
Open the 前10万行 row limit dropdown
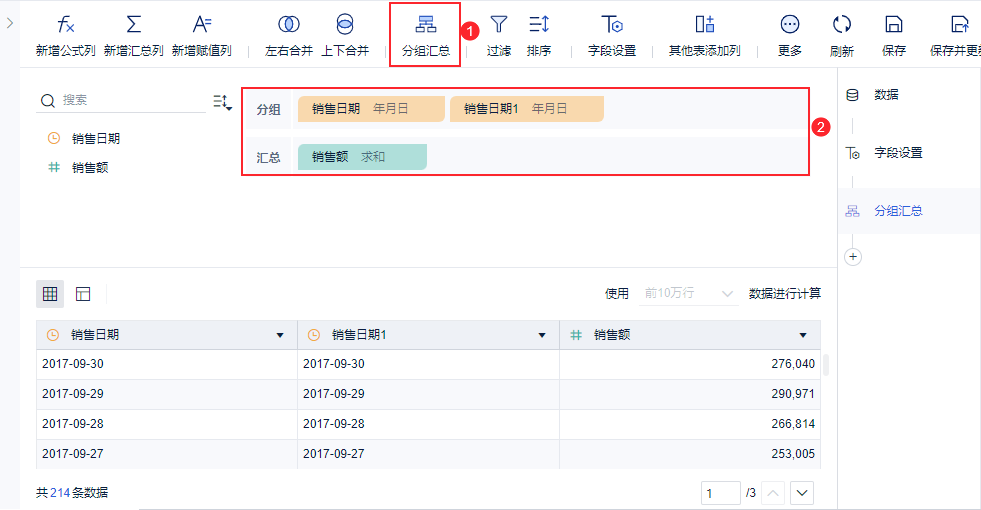[x=688, y=293]
